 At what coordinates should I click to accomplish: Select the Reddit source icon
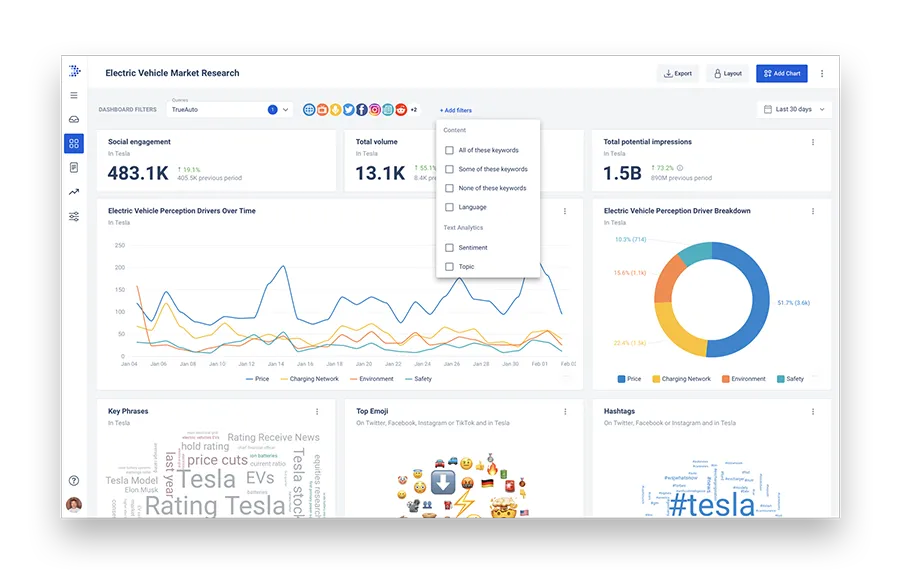[401, 110]
